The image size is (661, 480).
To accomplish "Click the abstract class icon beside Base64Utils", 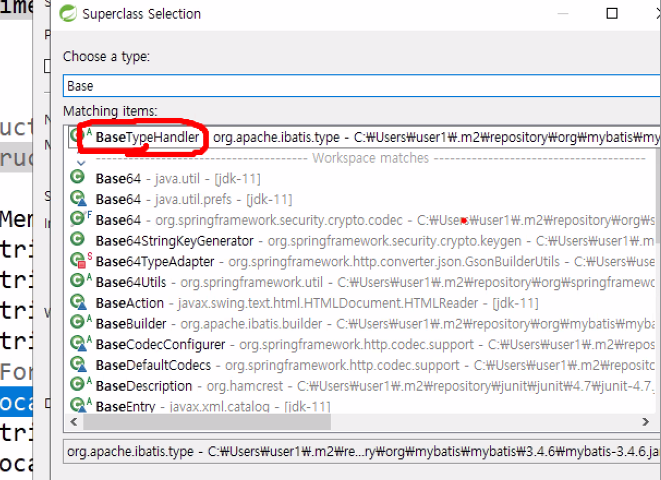I will 80,281.
